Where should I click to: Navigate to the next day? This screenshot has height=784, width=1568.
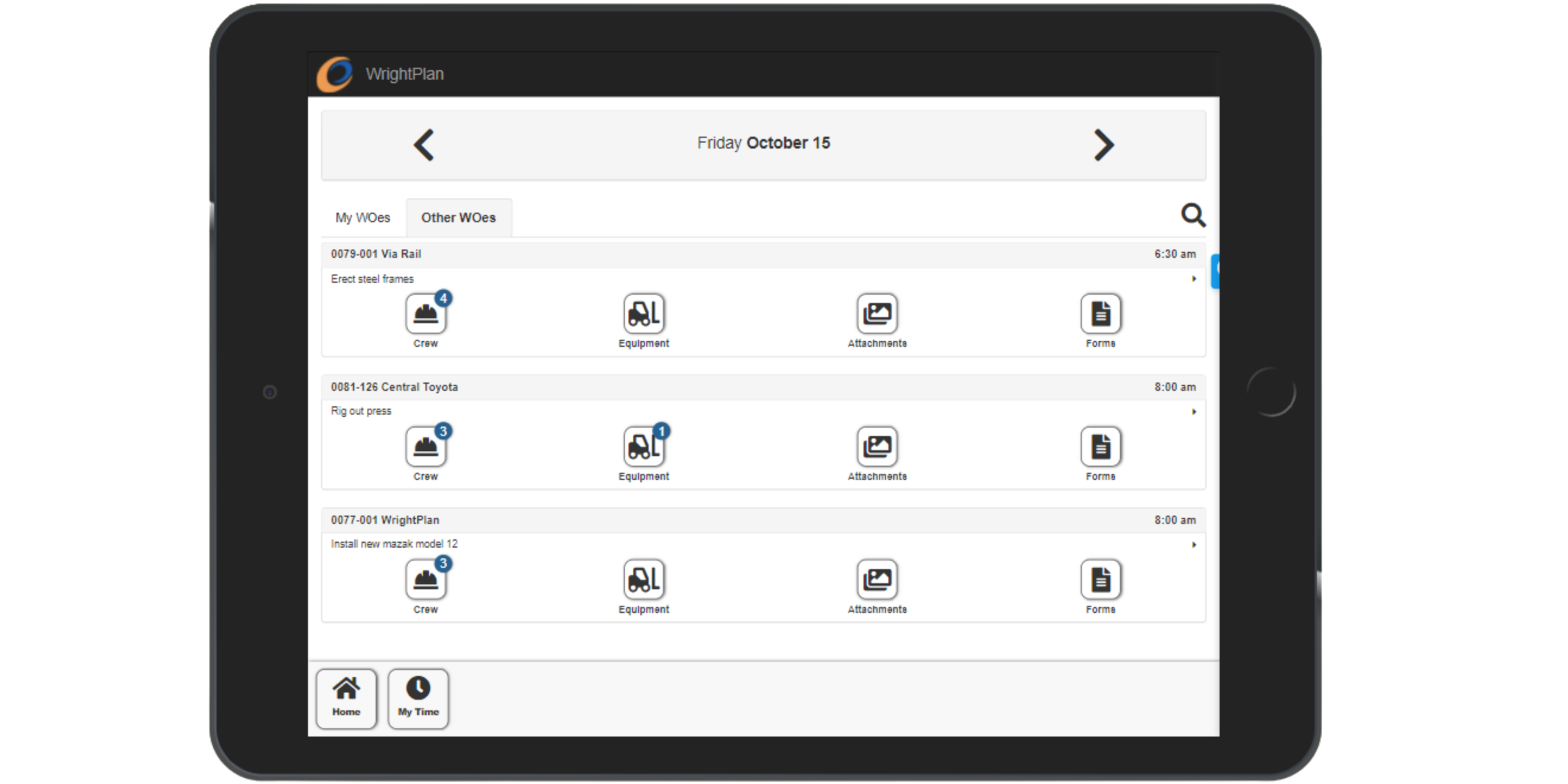[x=1105, y=145]
